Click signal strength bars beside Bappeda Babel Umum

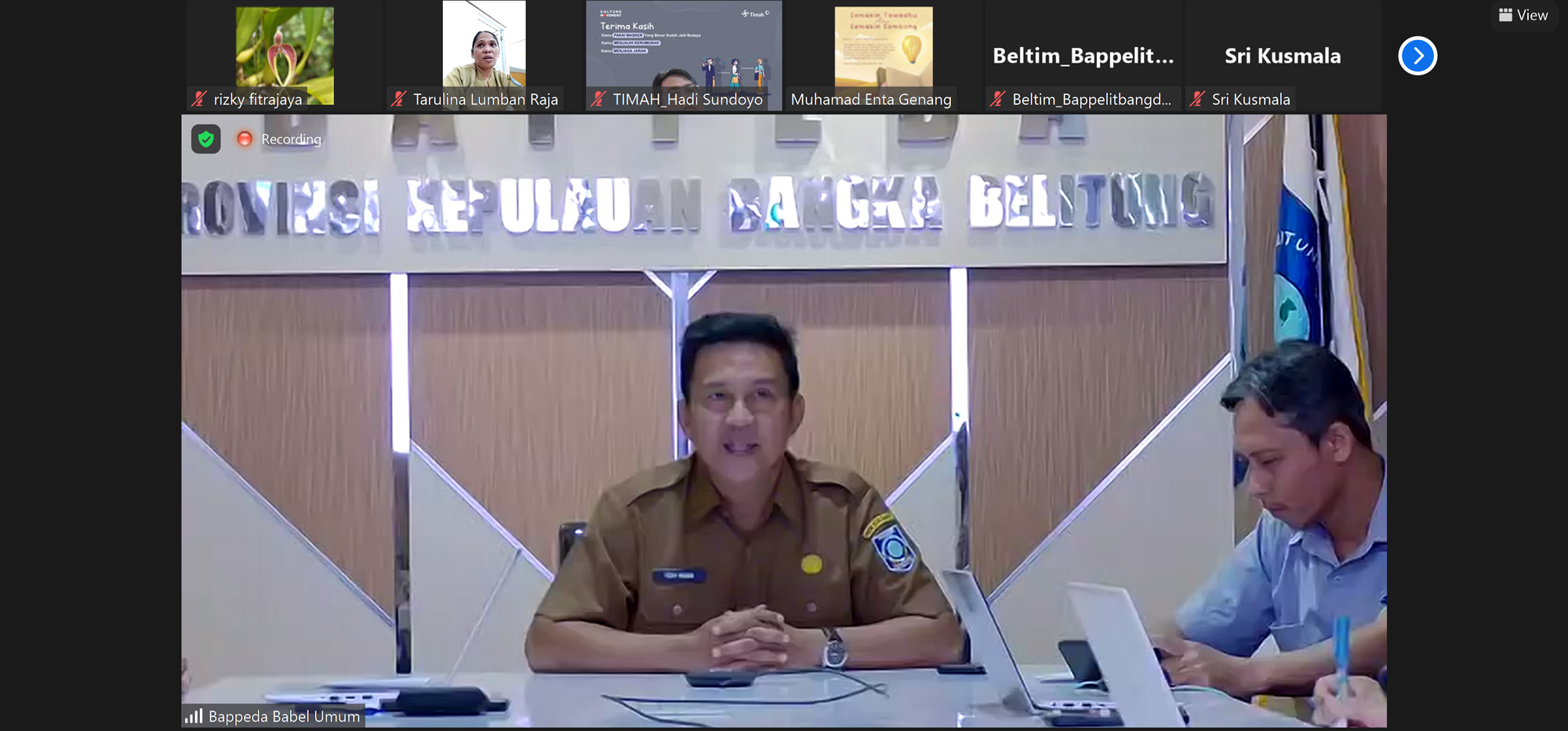[x=194, y=716]
